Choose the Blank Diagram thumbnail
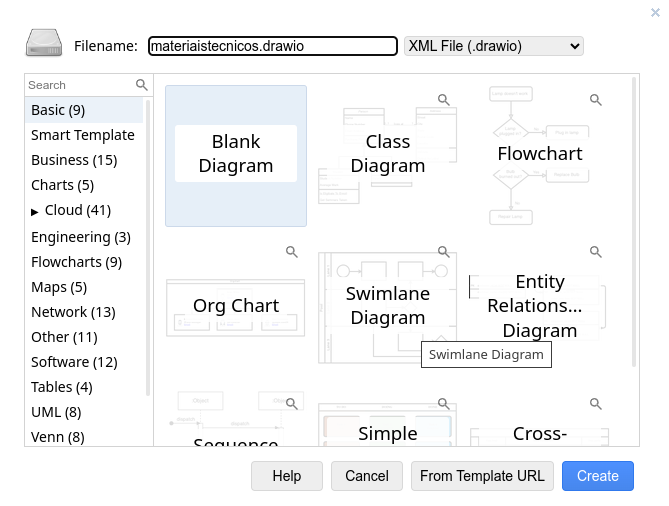Image resolution: width=669 pixels, height=506 pixels. coord(236,155)
